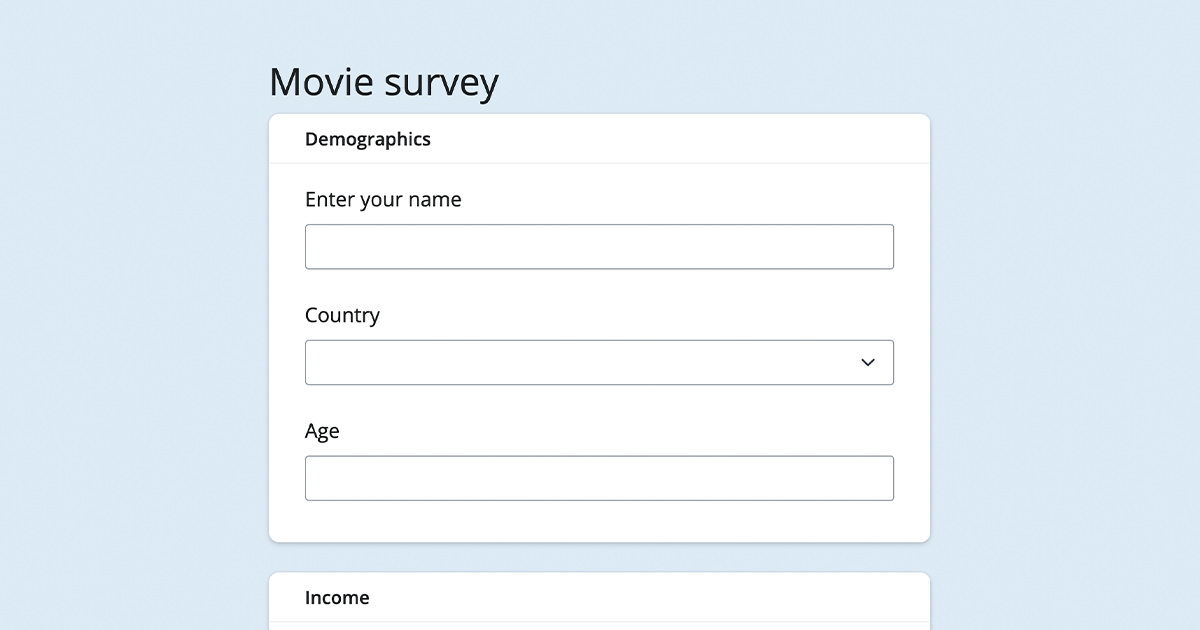Click the word "survey" in the title
The image size is (1200, 630).
[x=442, y=83]
